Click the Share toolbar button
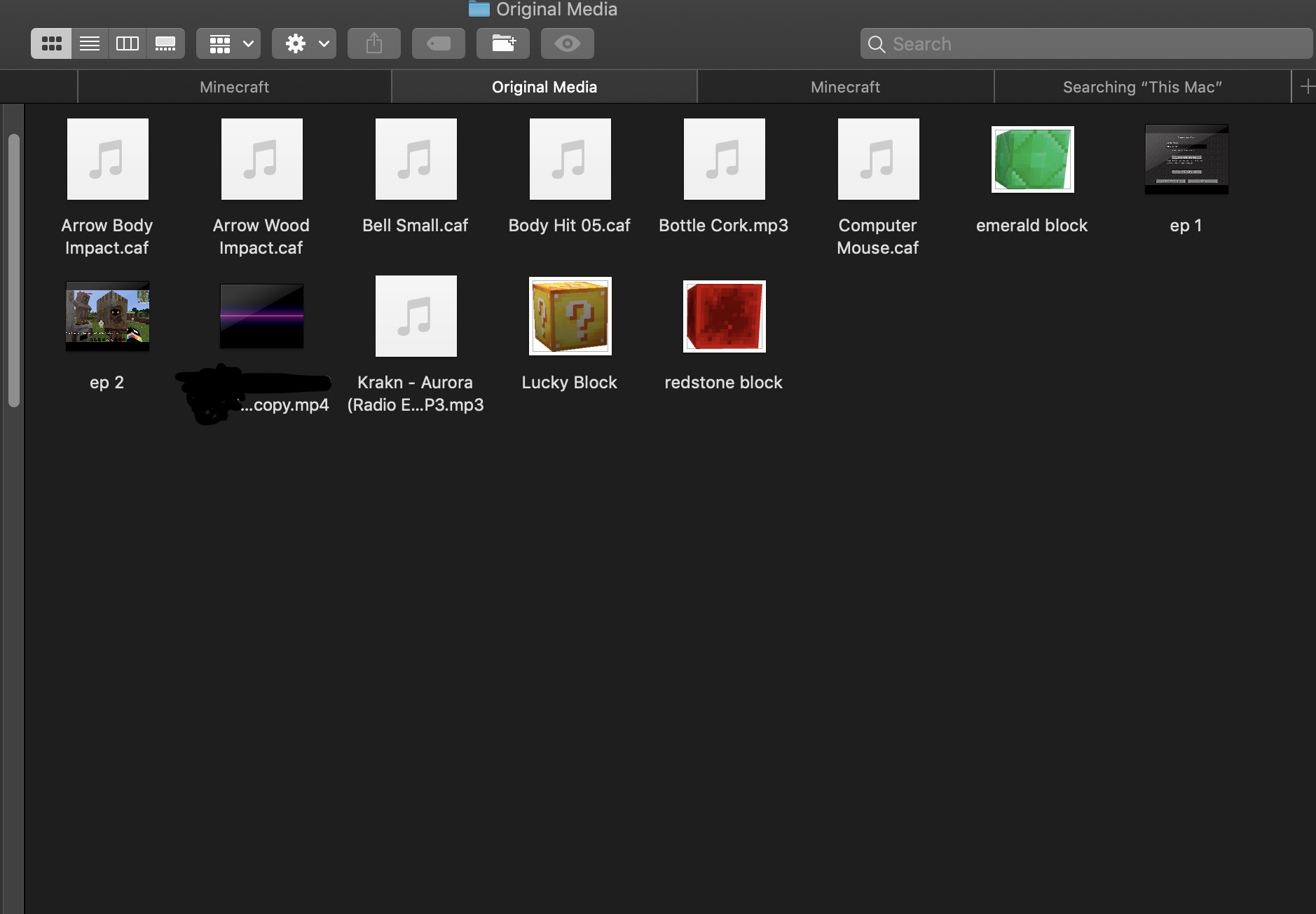Viewport: 1316px width, 914px height. [x=374, y=43]
